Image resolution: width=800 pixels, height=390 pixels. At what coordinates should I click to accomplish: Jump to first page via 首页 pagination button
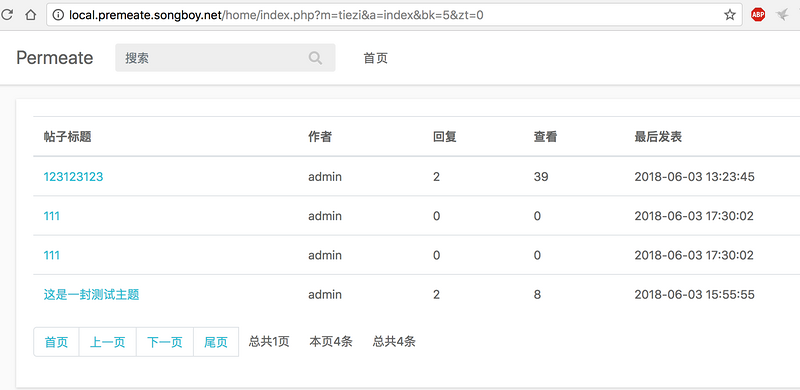click(56, 342)
